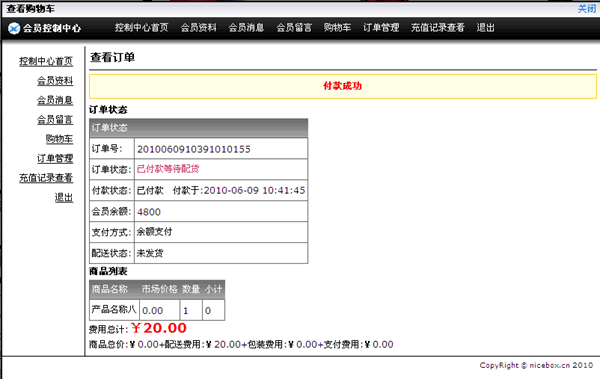Close the 查看购物车 popup via 关闭
The image size is (601, 380).
tap(587, 9)
